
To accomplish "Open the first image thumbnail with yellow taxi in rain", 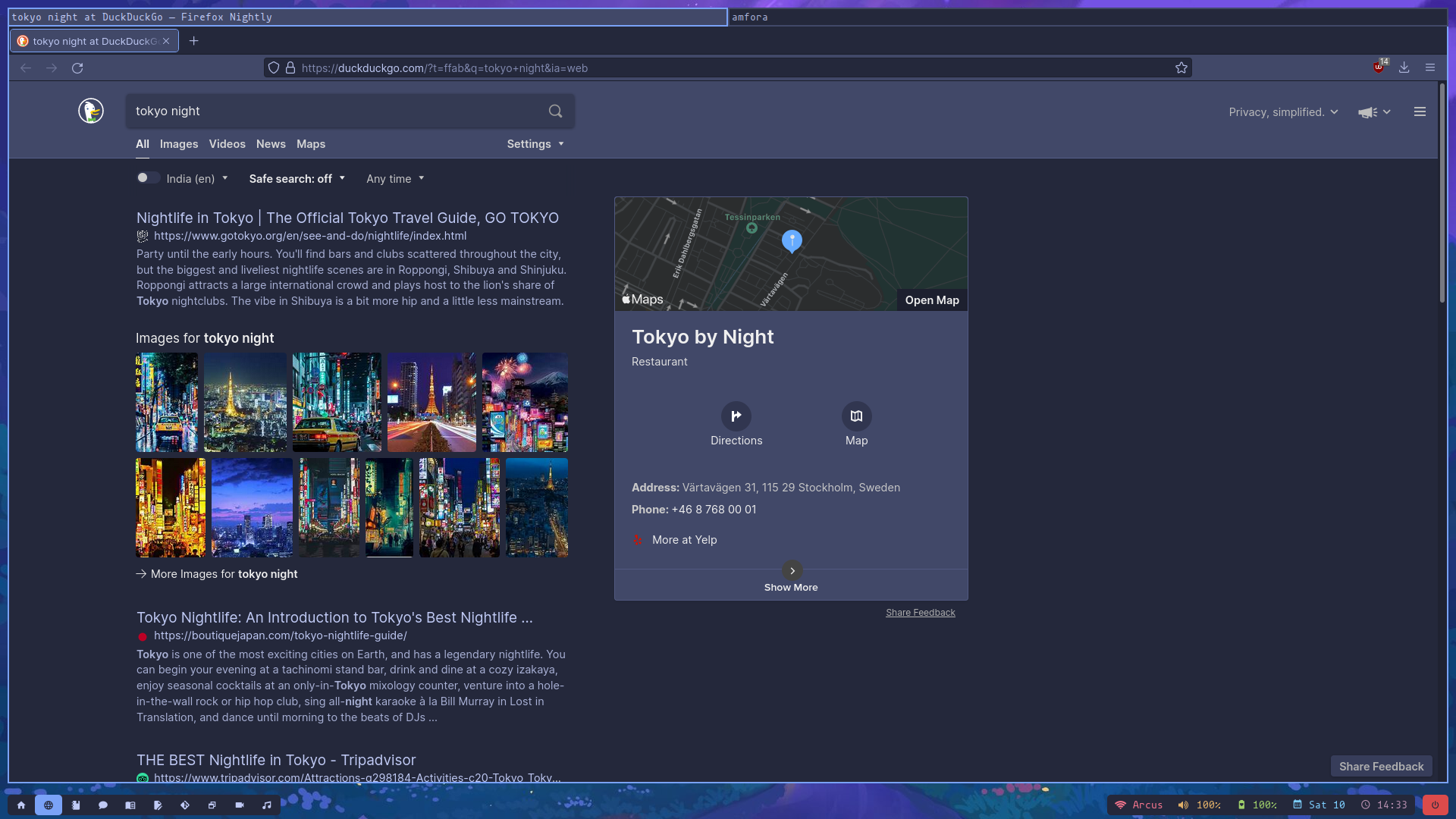I will click(167, 403).
